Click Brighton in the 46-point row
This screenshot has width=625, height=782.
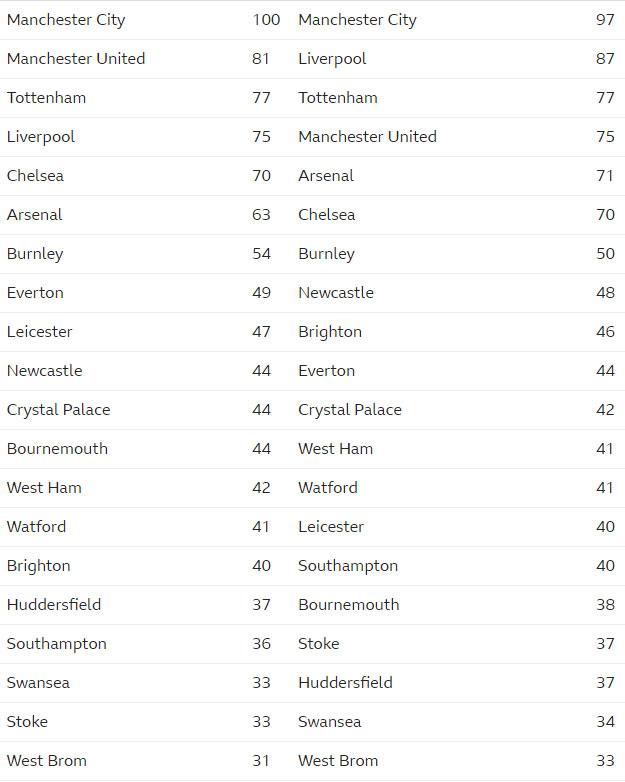[x=330, y=332]
